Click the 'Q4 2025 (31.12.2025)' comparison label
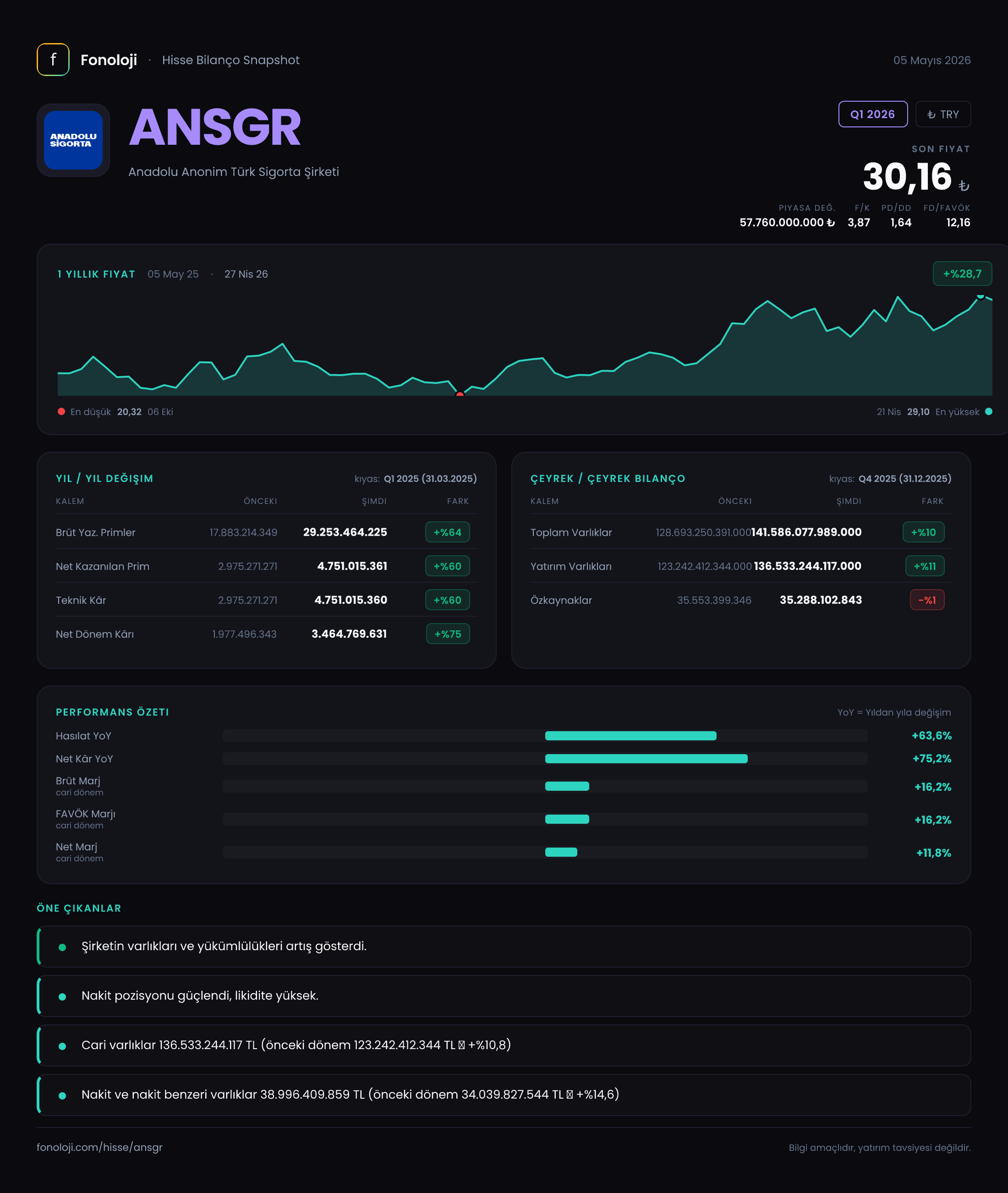This screenshot has width=1008, height=1193. (905, 479)
